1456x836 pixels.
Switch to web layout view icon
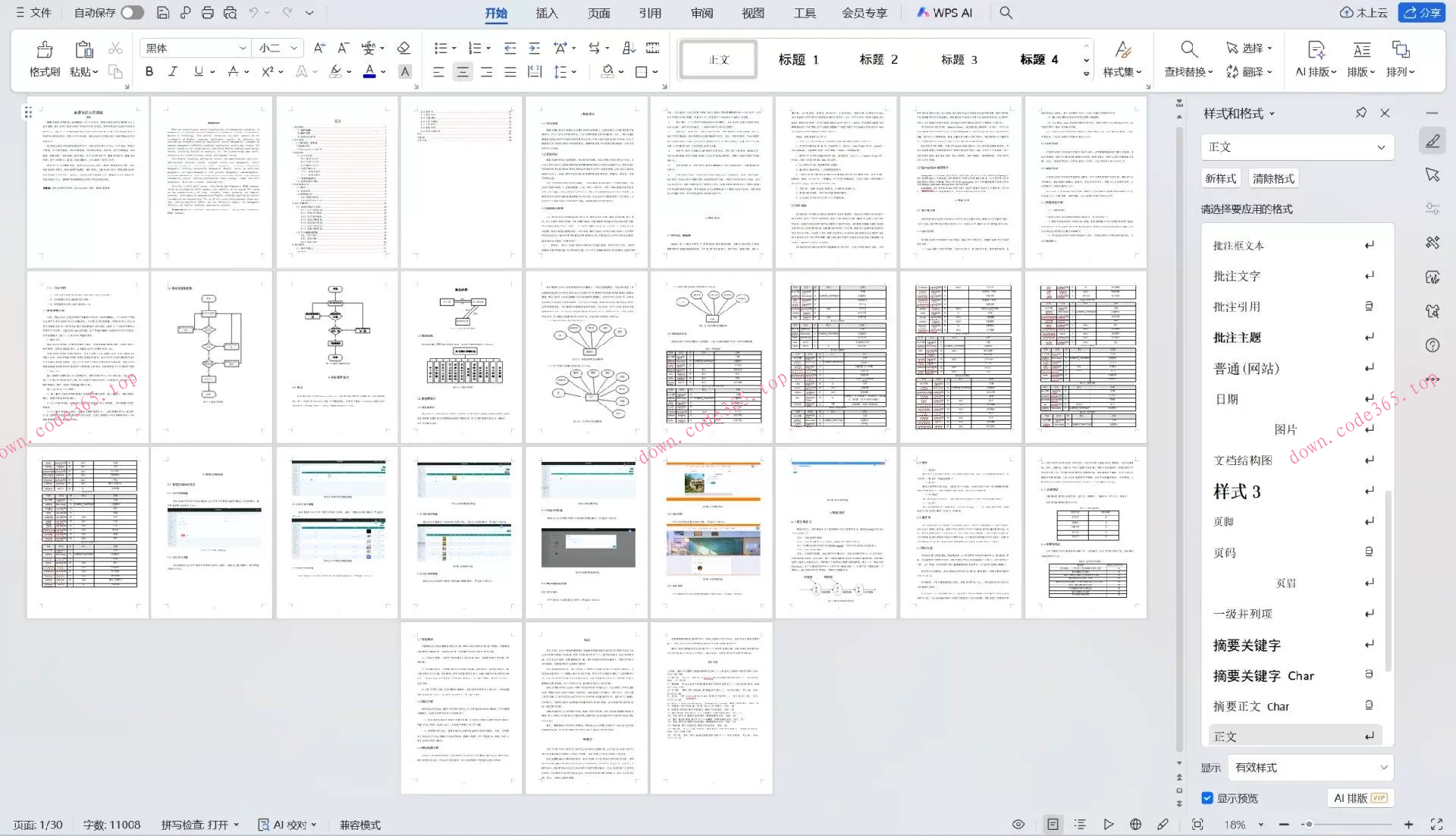(x=1135, y=825)
